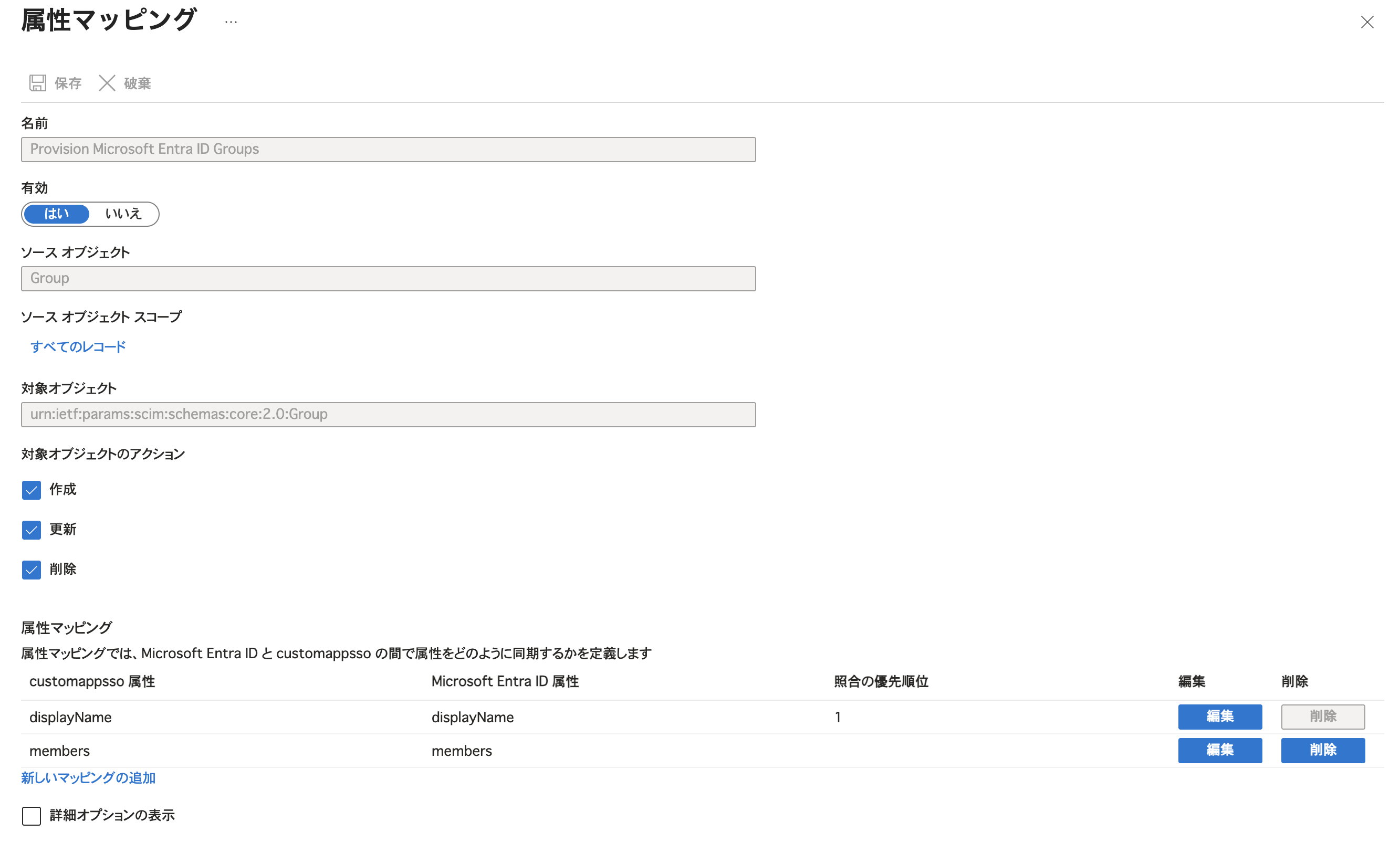This screenshot has height=843, width=1400.
Task: Uncheck the 削除 (delete) action checkbox
Action: (x=32, y=569)
